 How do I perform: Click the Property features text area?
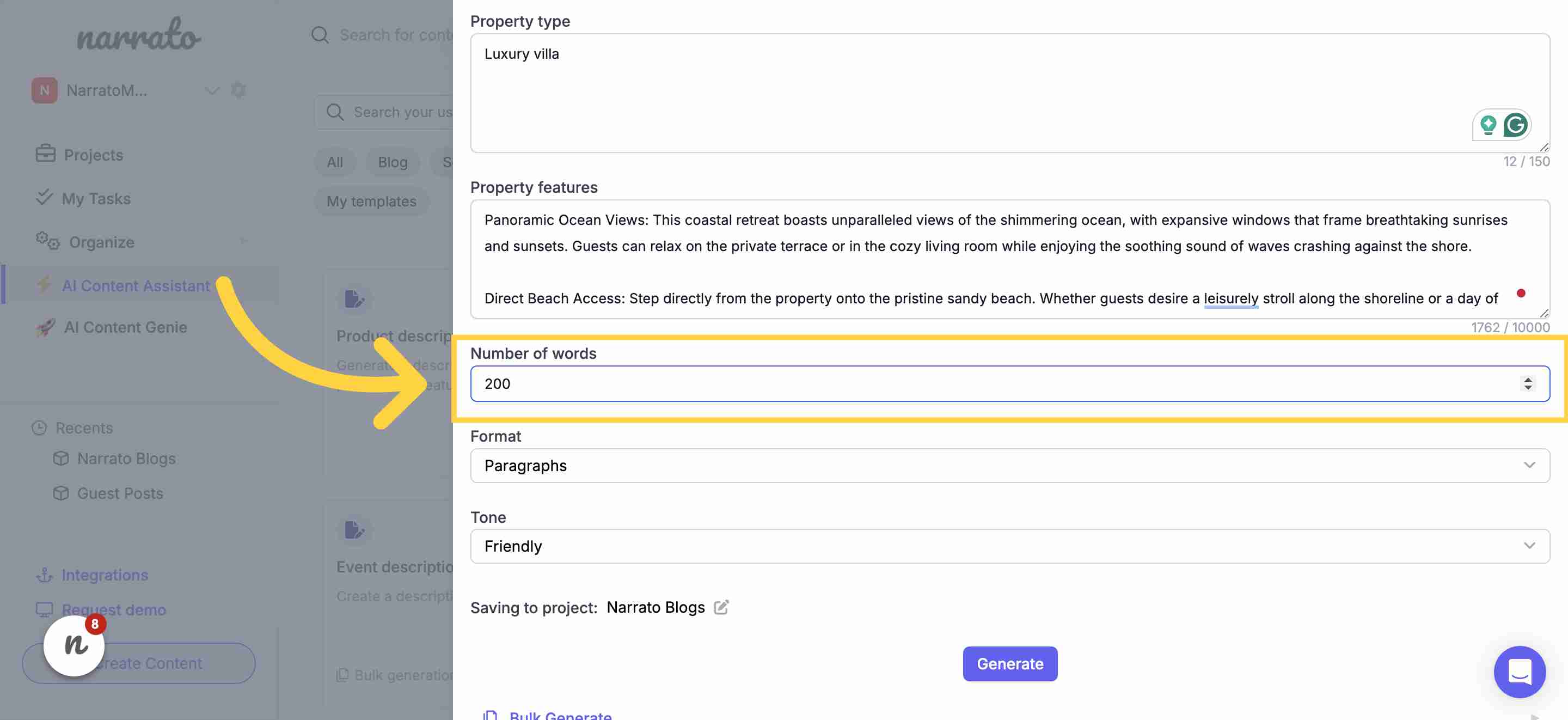[x=1010, y=259]
